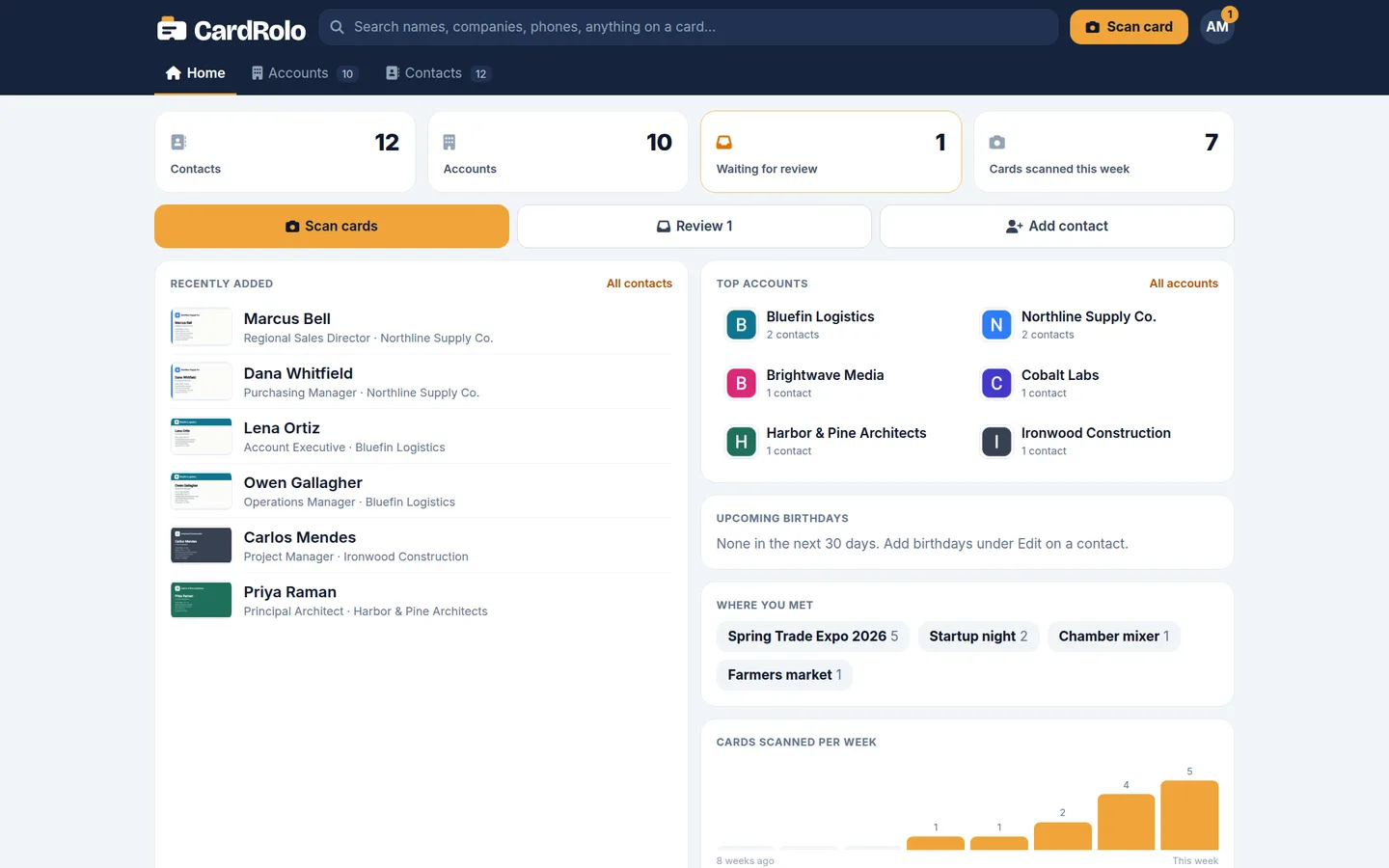
Task: Click the Waiting for review inbox icon
Action: (x=724, y=143)
